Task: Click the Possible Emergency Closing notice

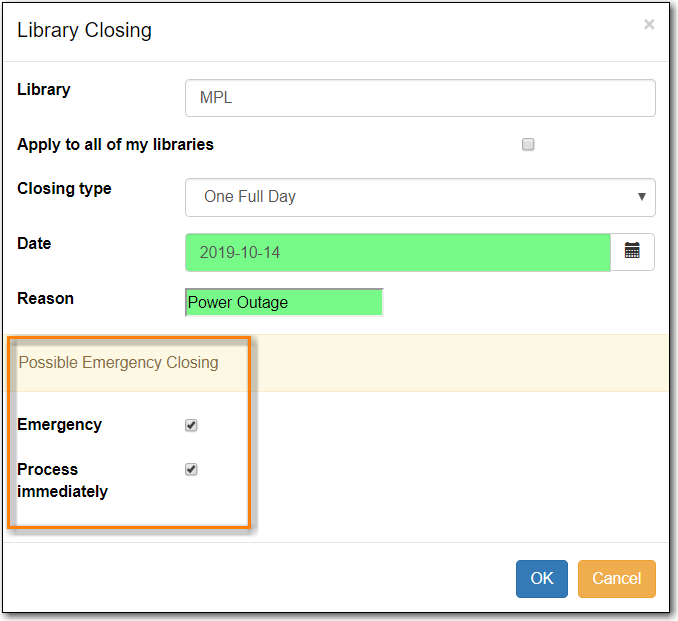Action: click(118, 362)
